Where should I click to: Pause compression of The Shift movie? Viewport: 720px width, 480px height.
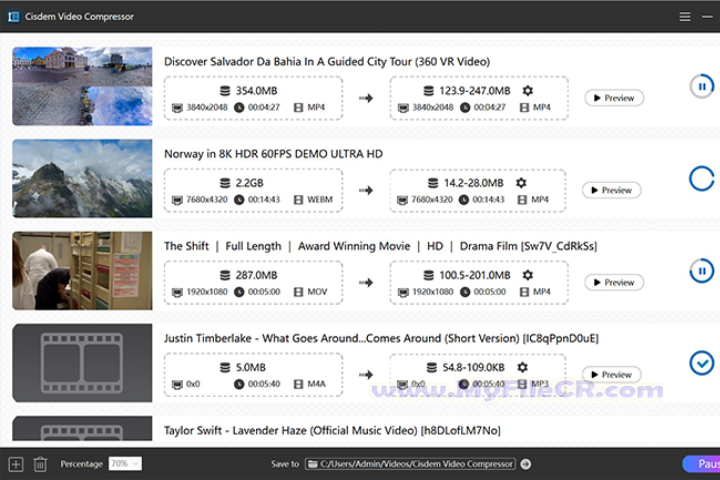tap(702, 271)
